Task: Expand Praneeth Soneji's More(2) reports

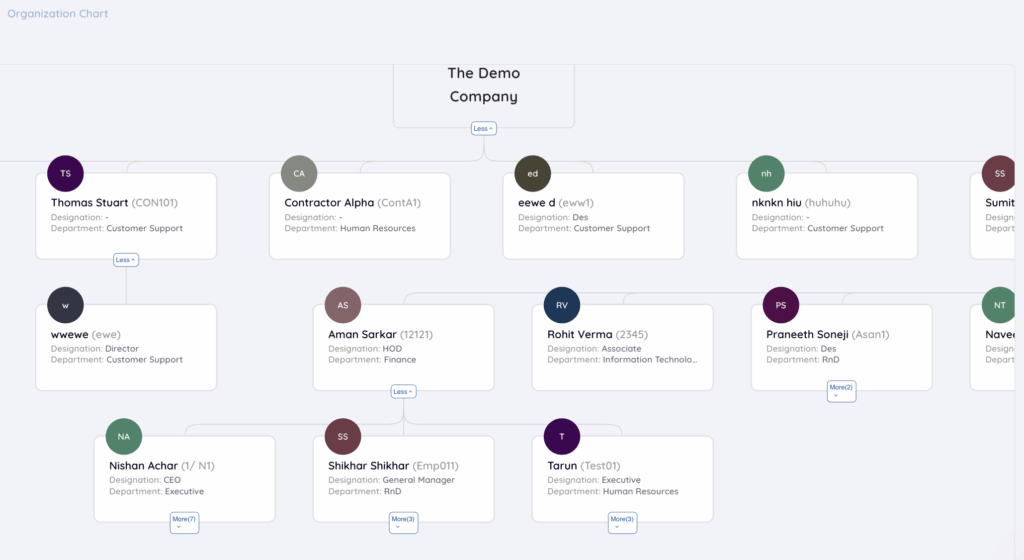Action: click(841, 391)
